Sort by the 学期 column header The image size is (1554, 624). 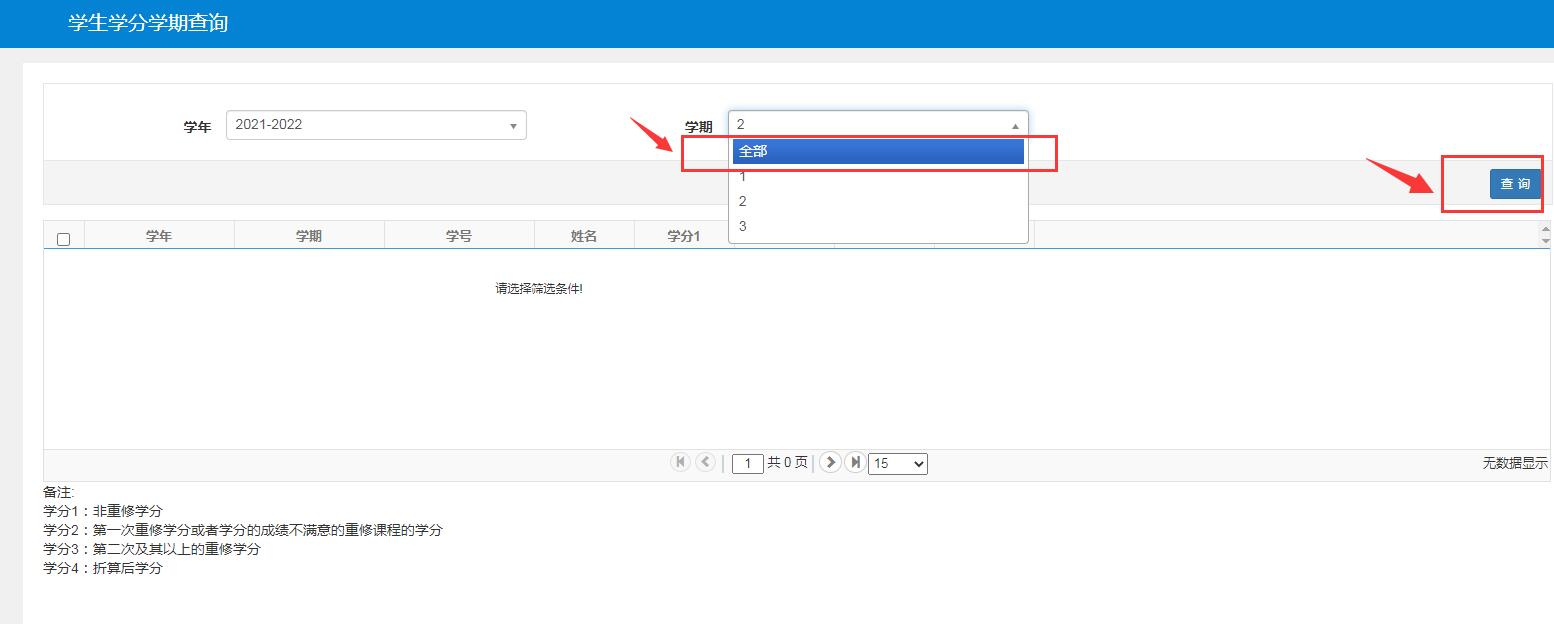coord(309,236)
